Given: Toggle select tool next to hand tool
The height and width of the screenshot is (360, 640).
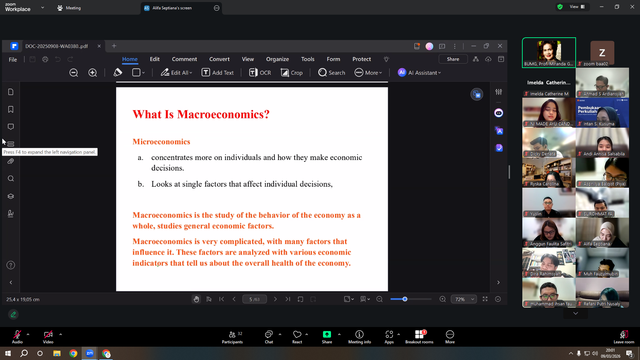Looking at the screenshot, I should point(209,299).
